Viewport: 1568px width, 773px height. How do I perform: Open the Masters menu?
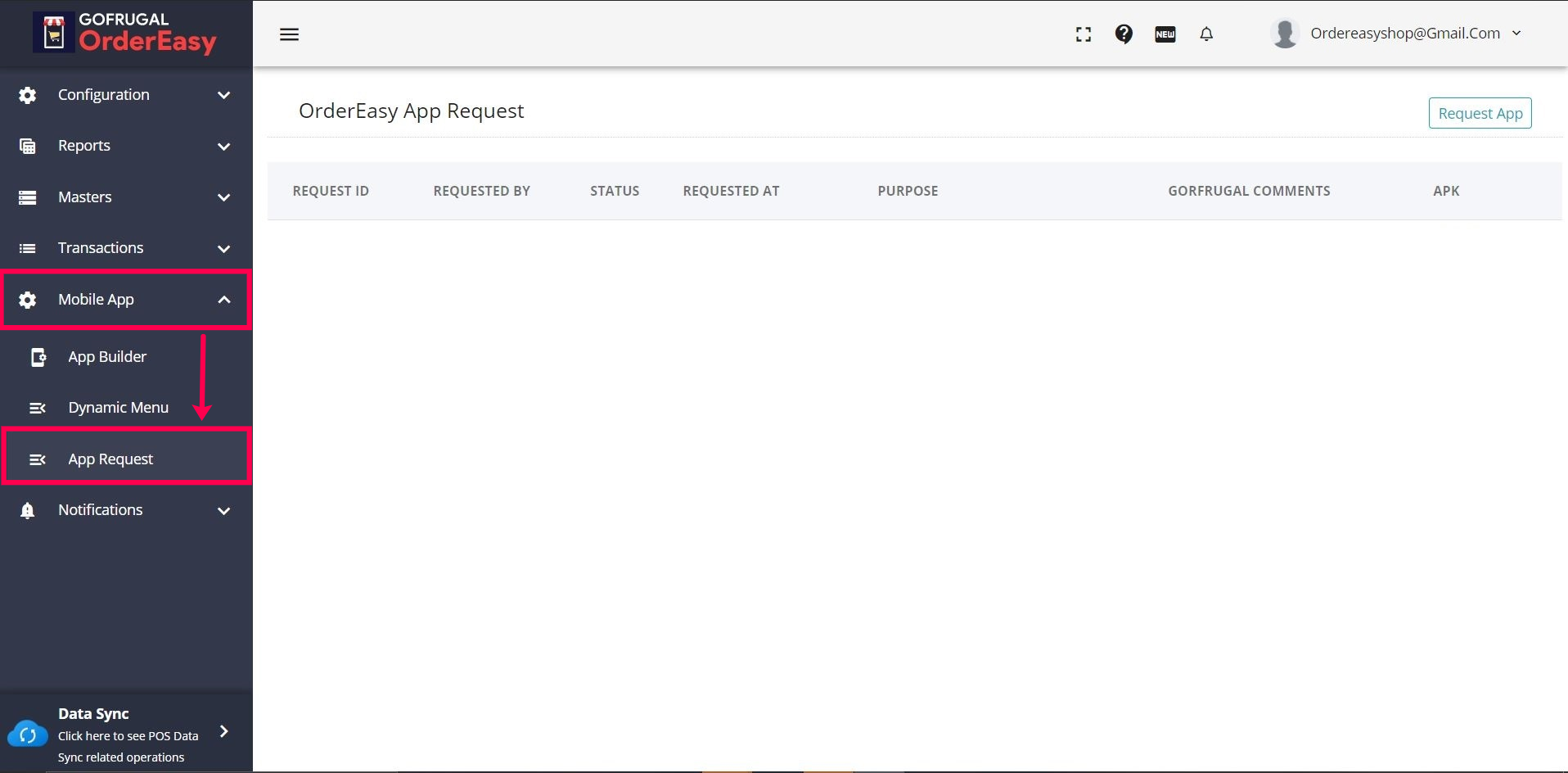[x=126, y=197]
